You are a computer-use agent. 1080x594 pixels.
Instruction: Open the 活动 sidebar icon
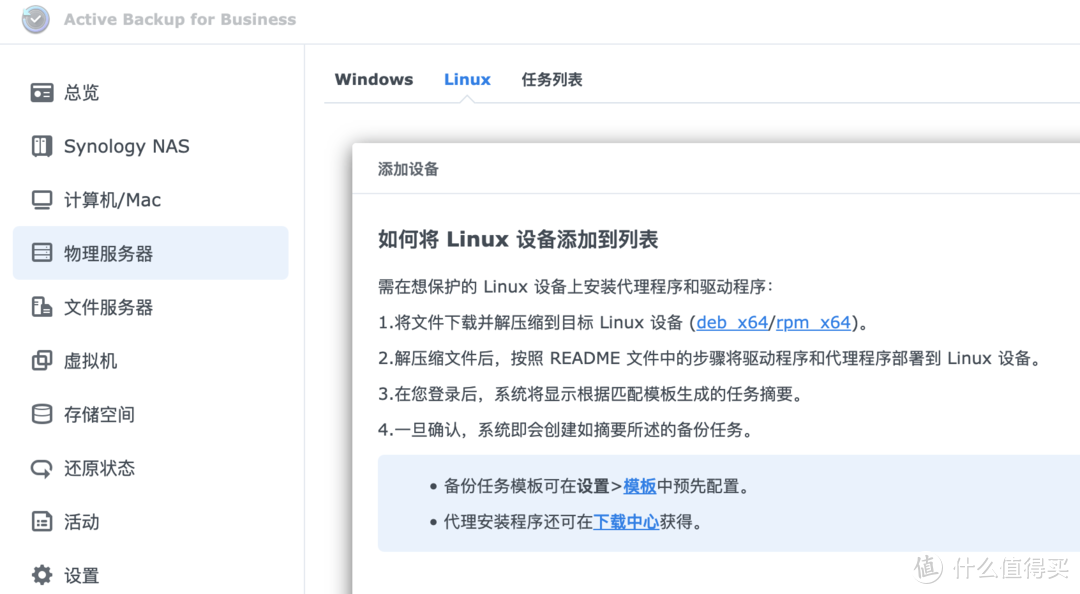tap(41, 521)
